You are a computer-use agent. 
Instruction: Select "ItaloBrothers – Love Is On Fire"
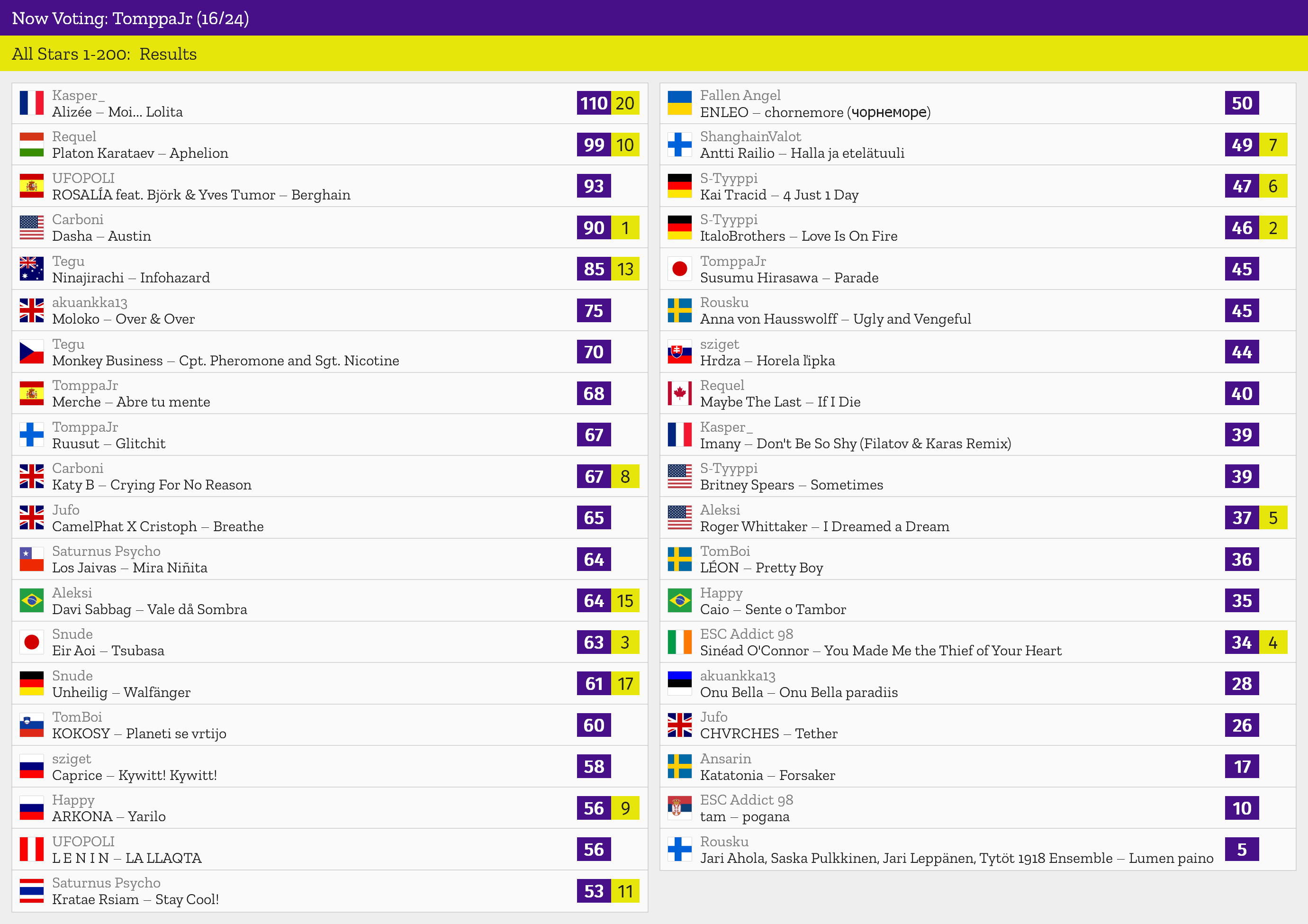click(x=799, y=236)
